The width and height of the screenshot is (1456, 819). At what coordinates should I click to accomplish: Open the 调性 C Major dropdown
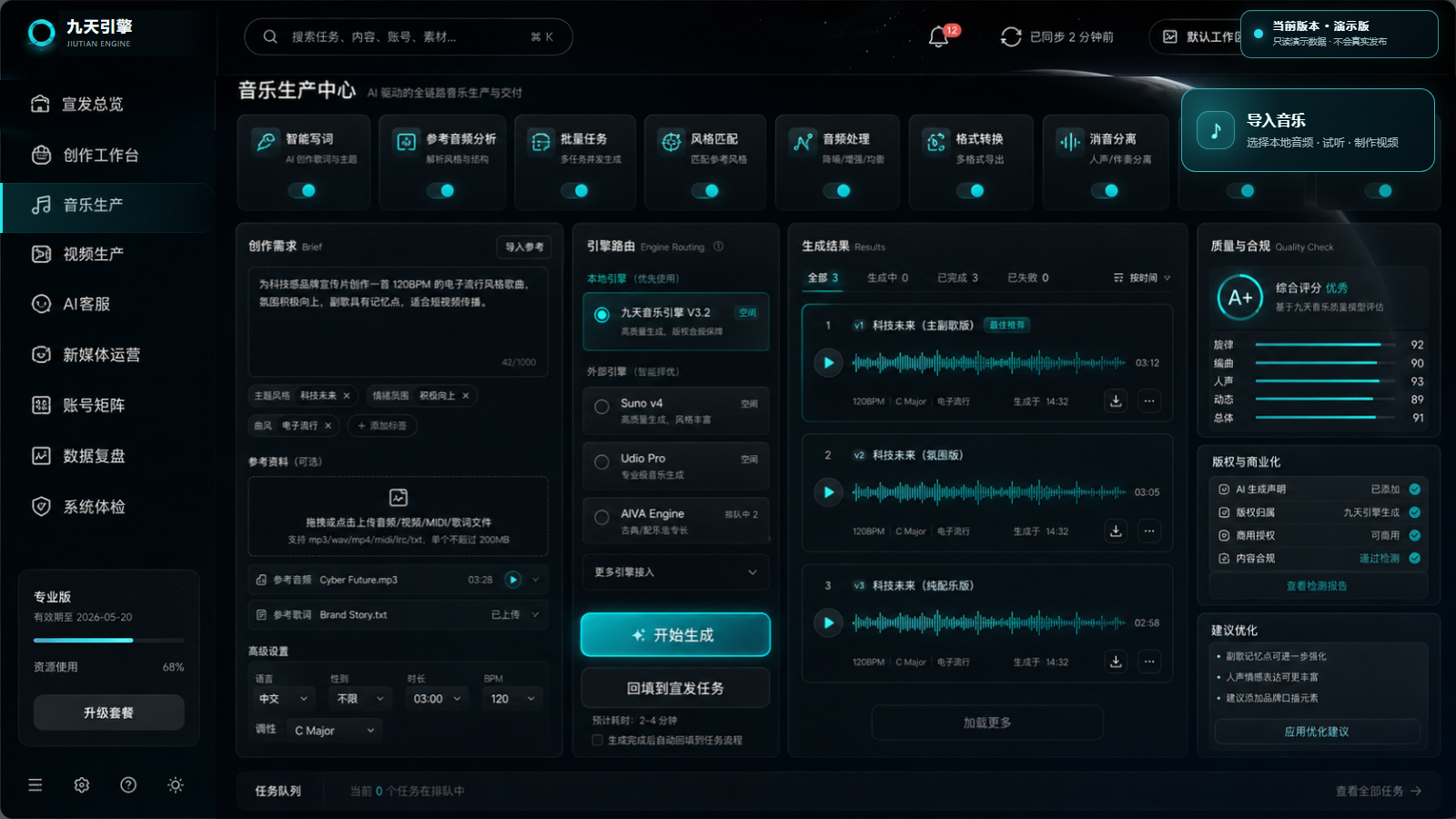[x=334, y=730]
